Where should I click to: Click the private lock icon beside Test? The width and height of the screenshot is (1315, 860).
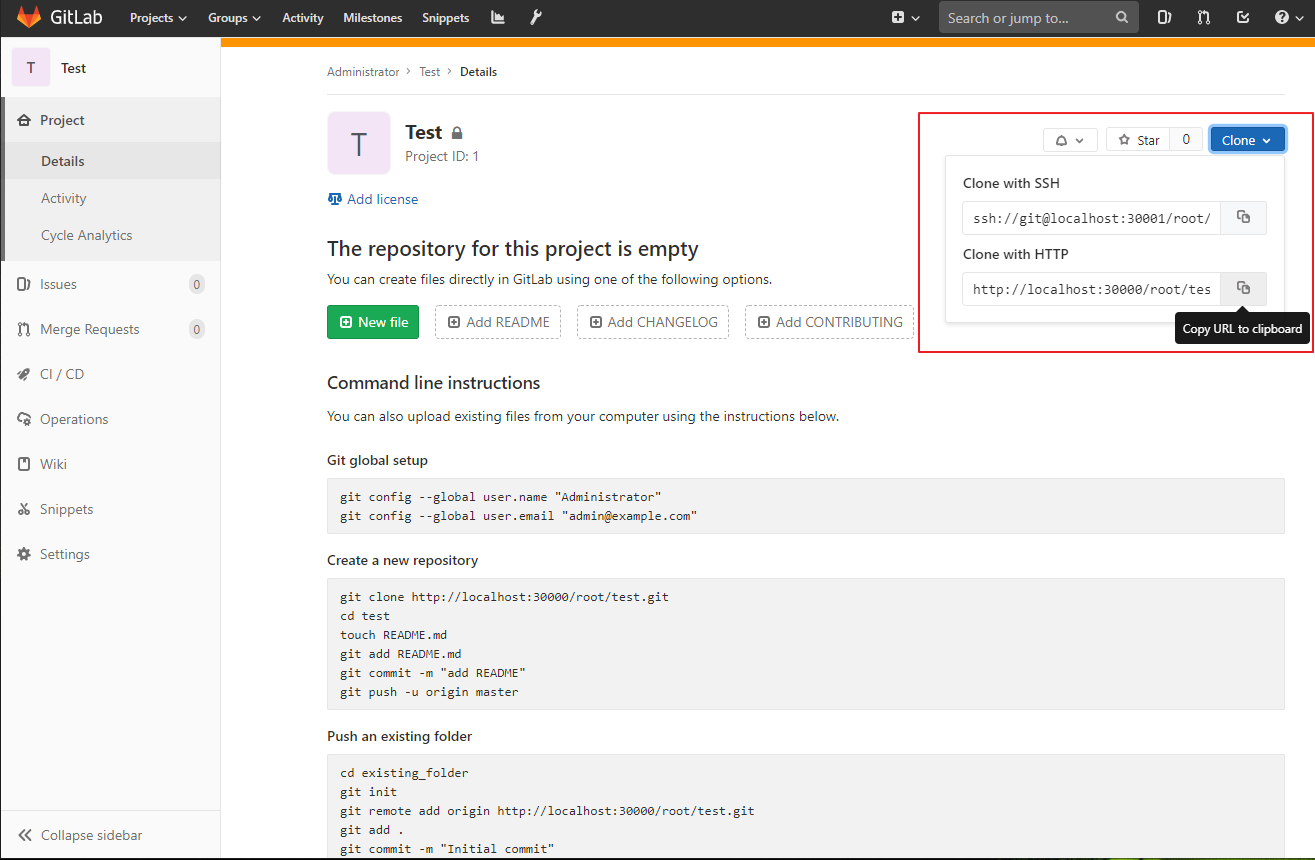[x=457, y=133]
